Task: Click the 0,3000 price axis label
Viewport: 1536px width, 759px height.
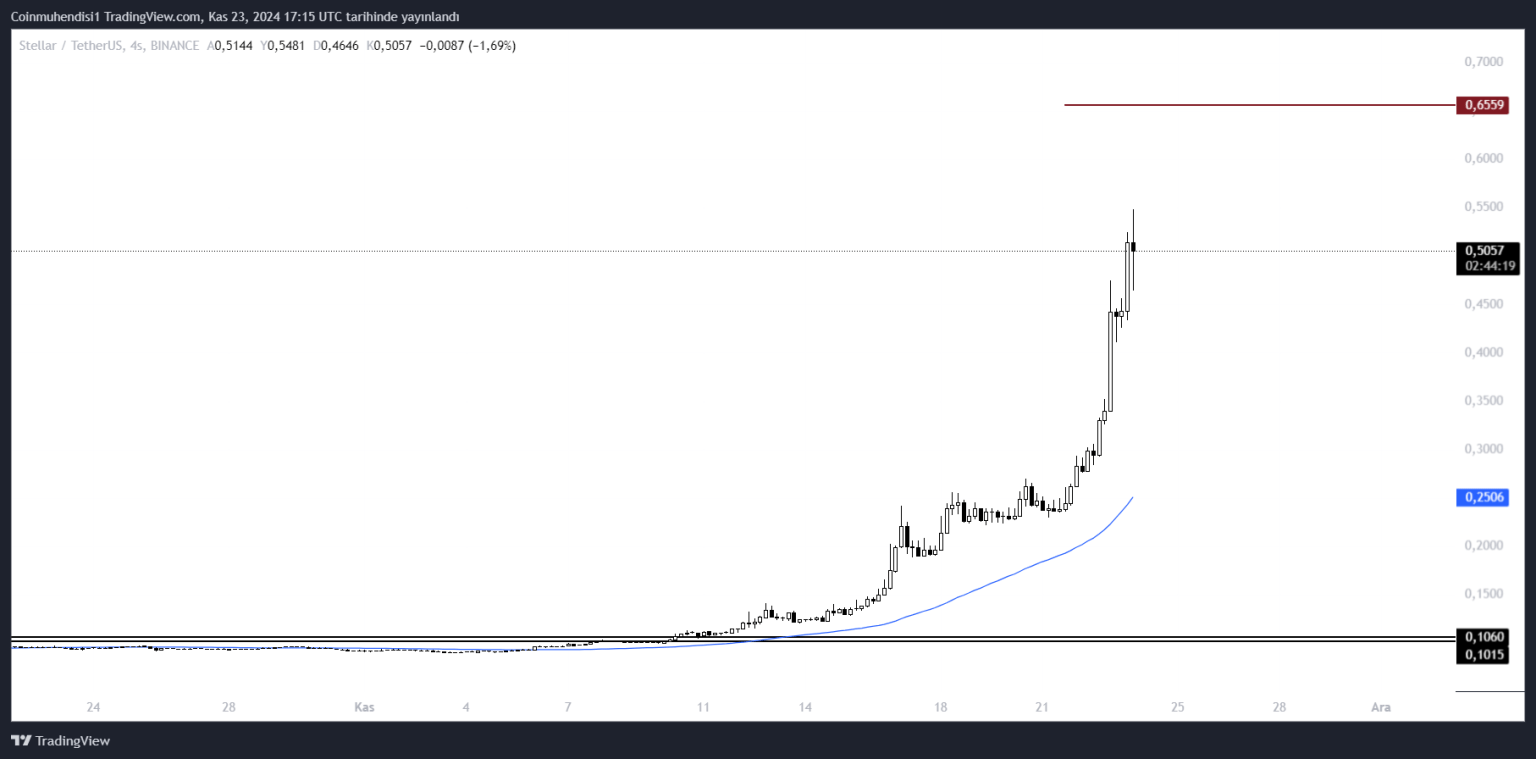Action: tap(1483, 449)
